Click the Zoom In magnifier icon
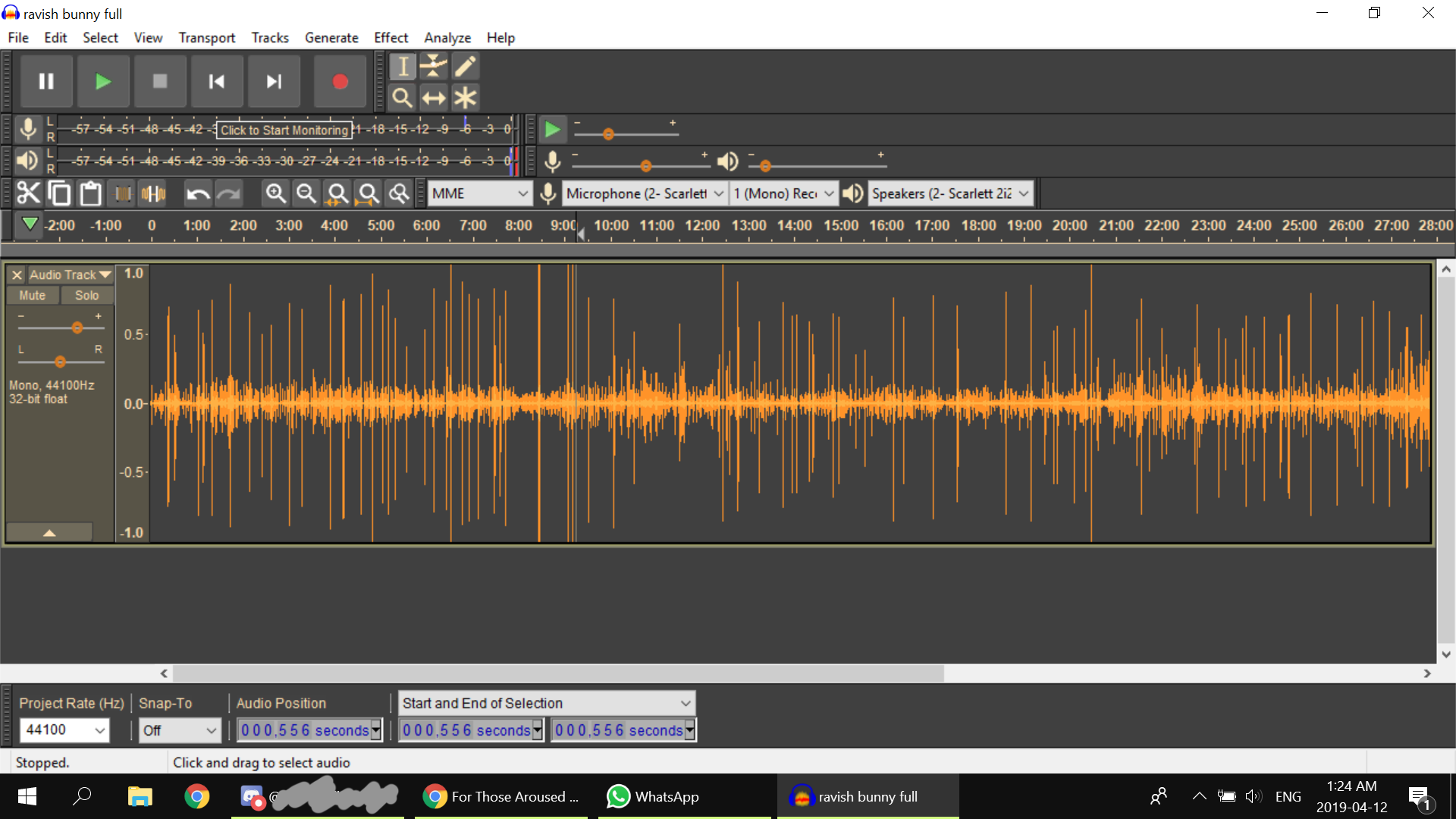 pos(275,193)
